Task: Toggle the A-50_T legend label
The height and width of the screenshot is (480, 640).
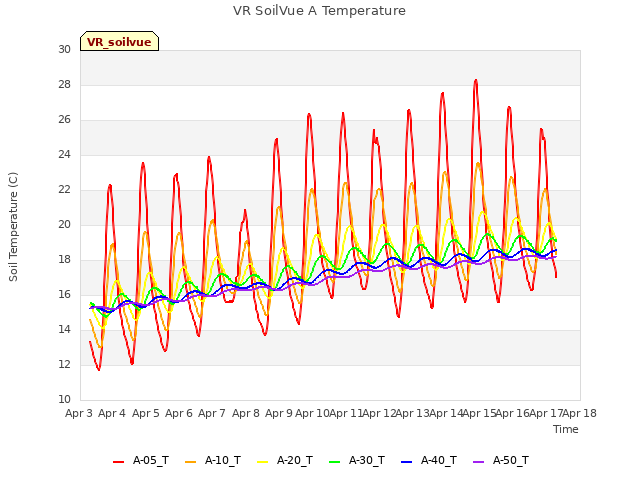Action: pos(511,460)
